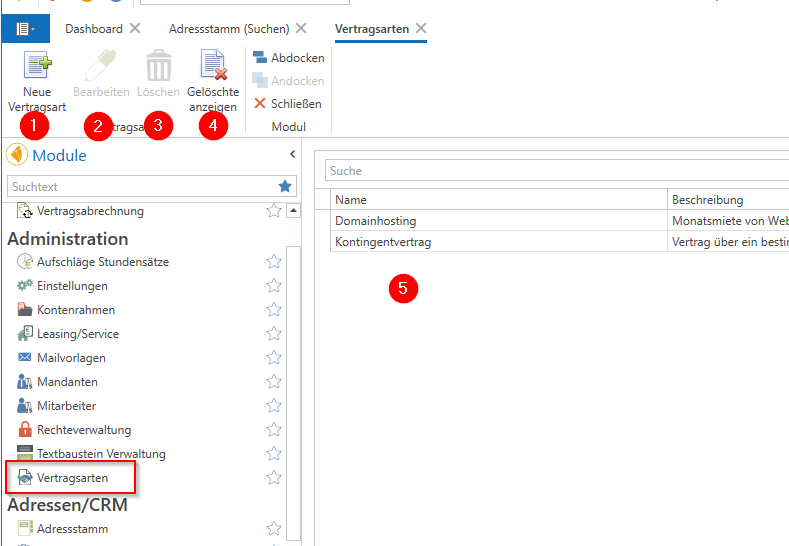This screenshot has width=789, height=546.
Task: Toggle favorite star for Einstellungen
Action: [x=273, y=286]
